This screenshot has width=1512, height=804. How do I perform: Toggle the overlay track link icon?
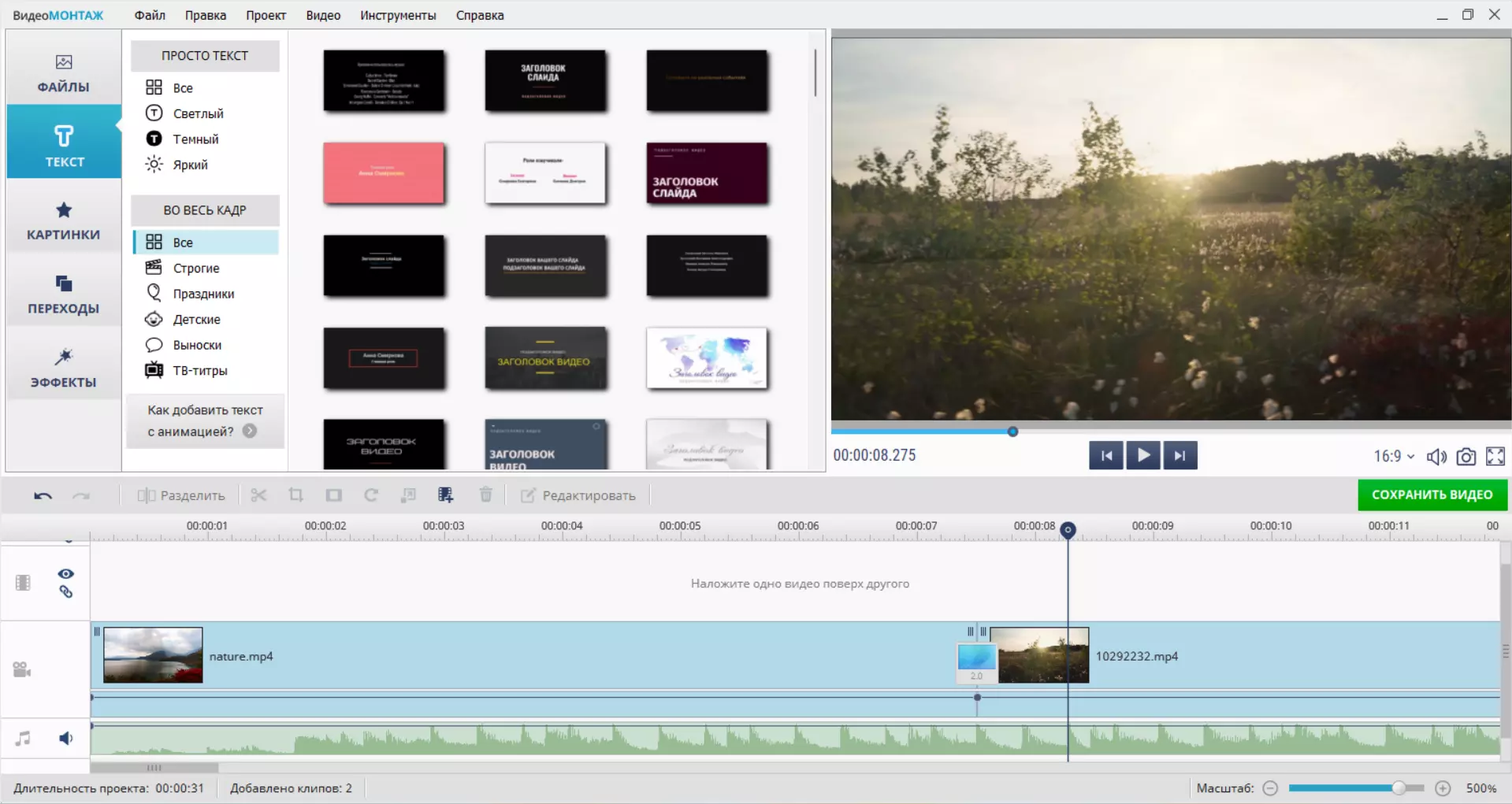(x=66, y=592)
